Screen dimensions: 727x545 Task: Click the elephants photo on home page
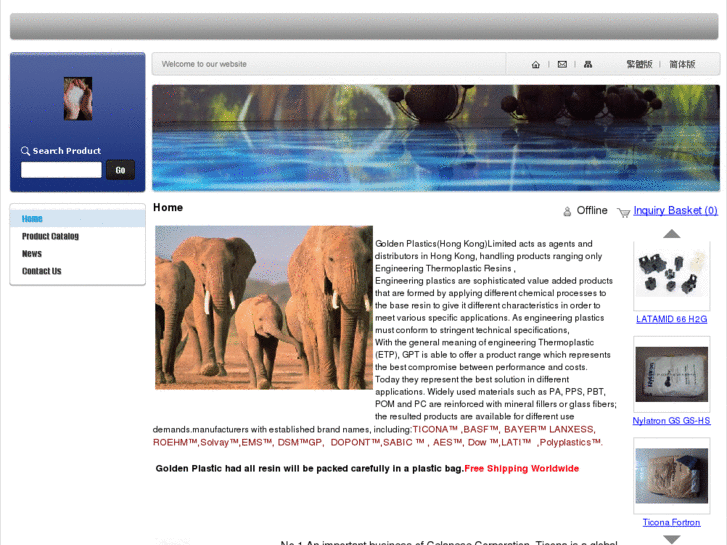(264, 307)
